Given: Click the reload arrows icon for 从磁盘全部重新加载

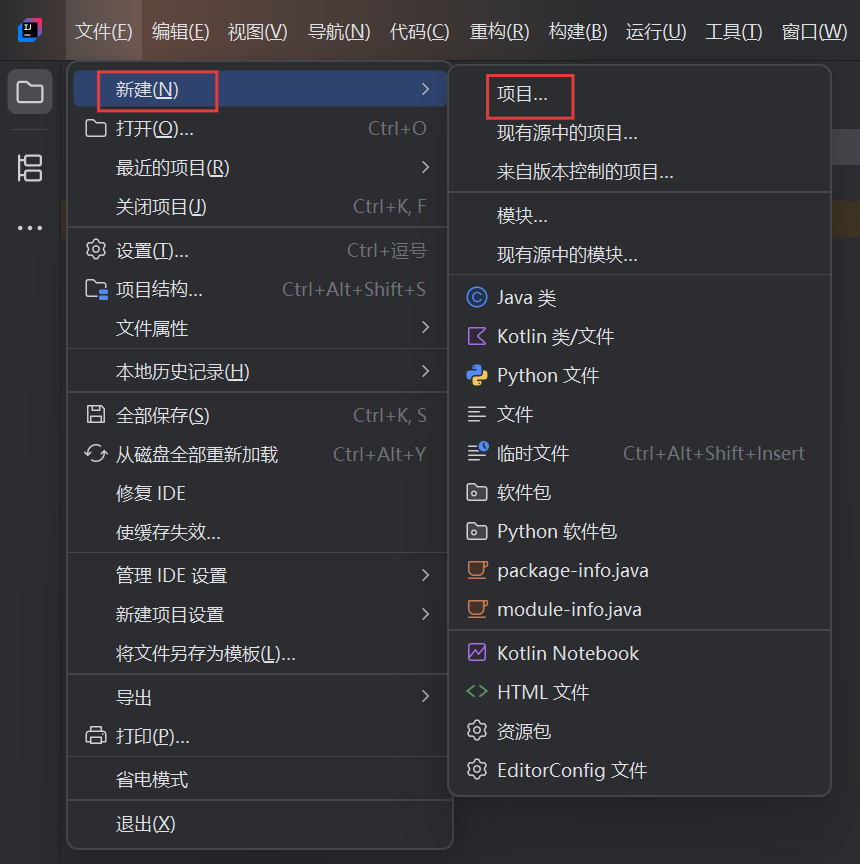Looking at the screenshot, I should pos(96,453).
